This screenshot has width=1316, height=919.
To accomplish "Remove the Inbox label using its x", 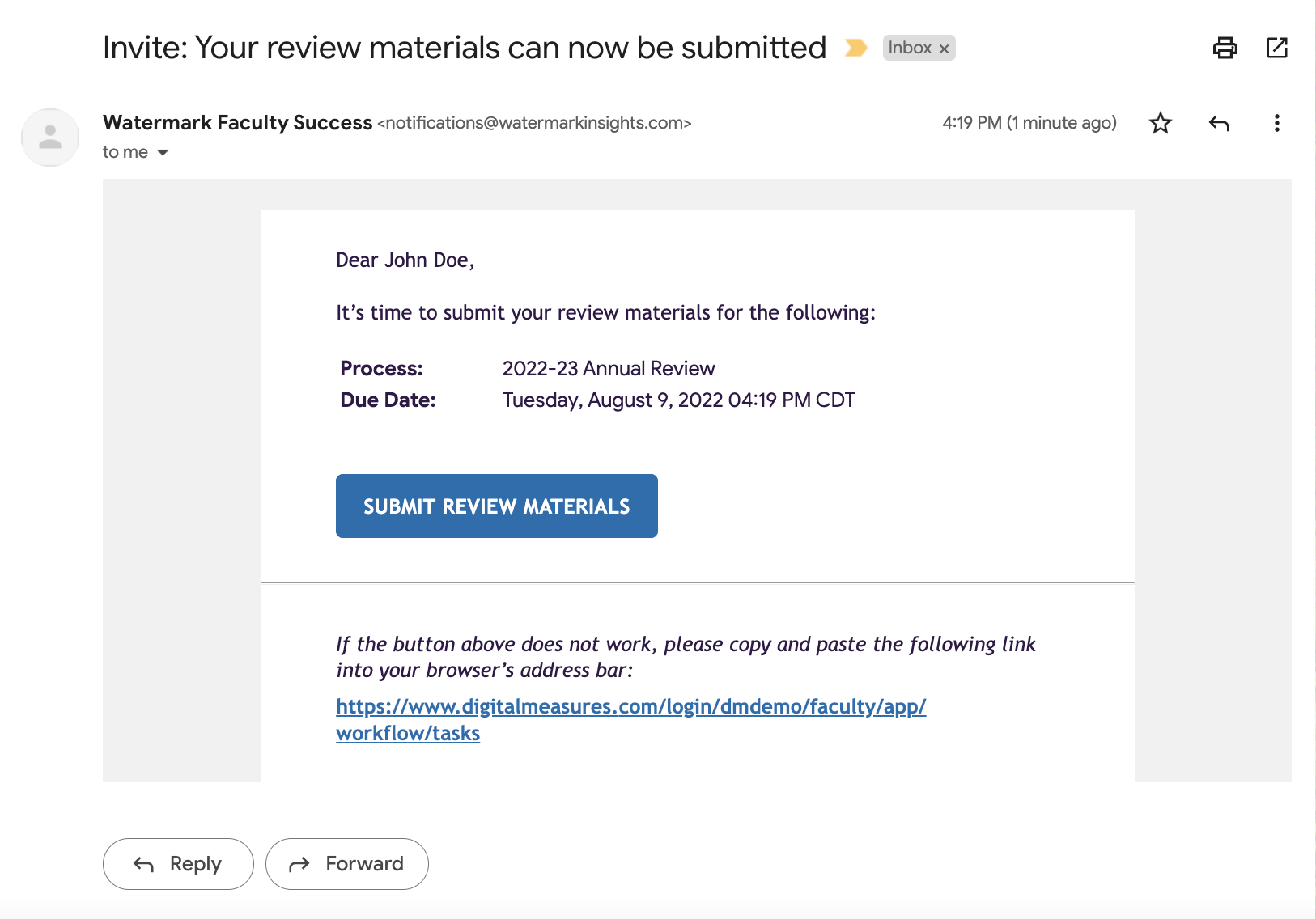I will click(x=944, y=49).
